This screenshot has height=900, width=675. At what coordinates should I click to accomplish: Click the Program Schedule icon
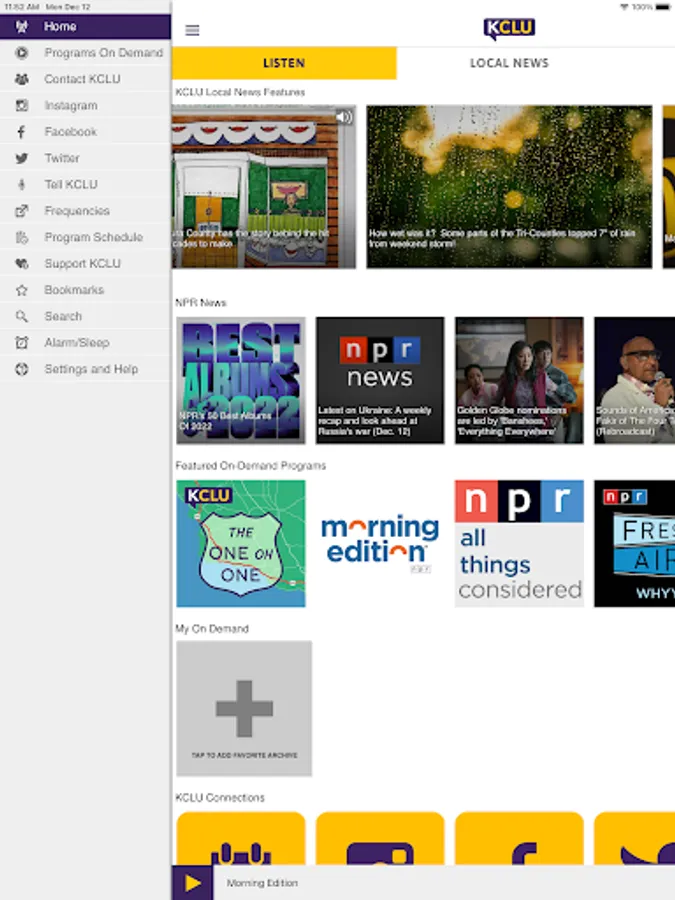(21, 238)
